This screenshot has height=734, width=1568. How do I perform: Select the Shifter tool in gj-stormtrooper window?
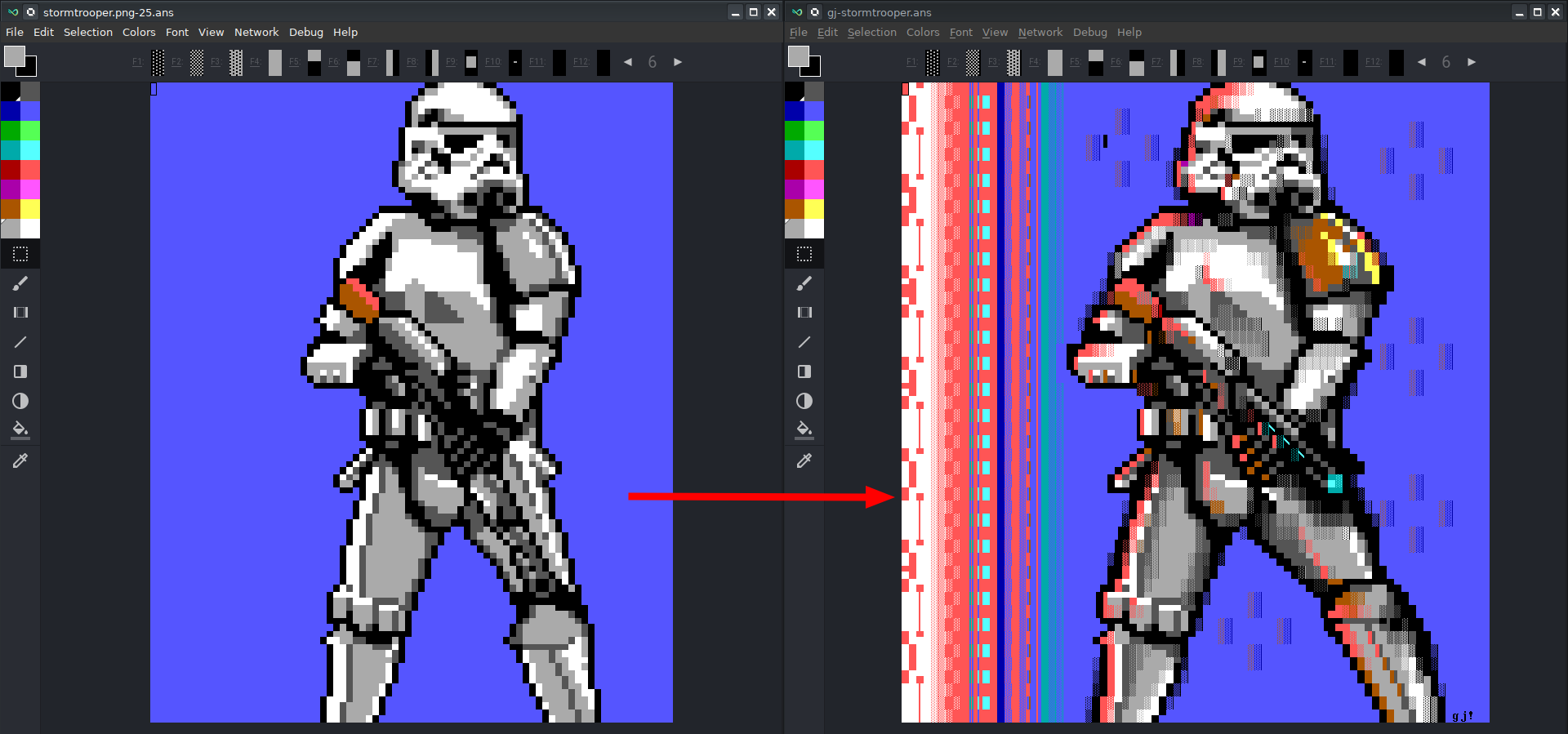[x=804, y=313]
